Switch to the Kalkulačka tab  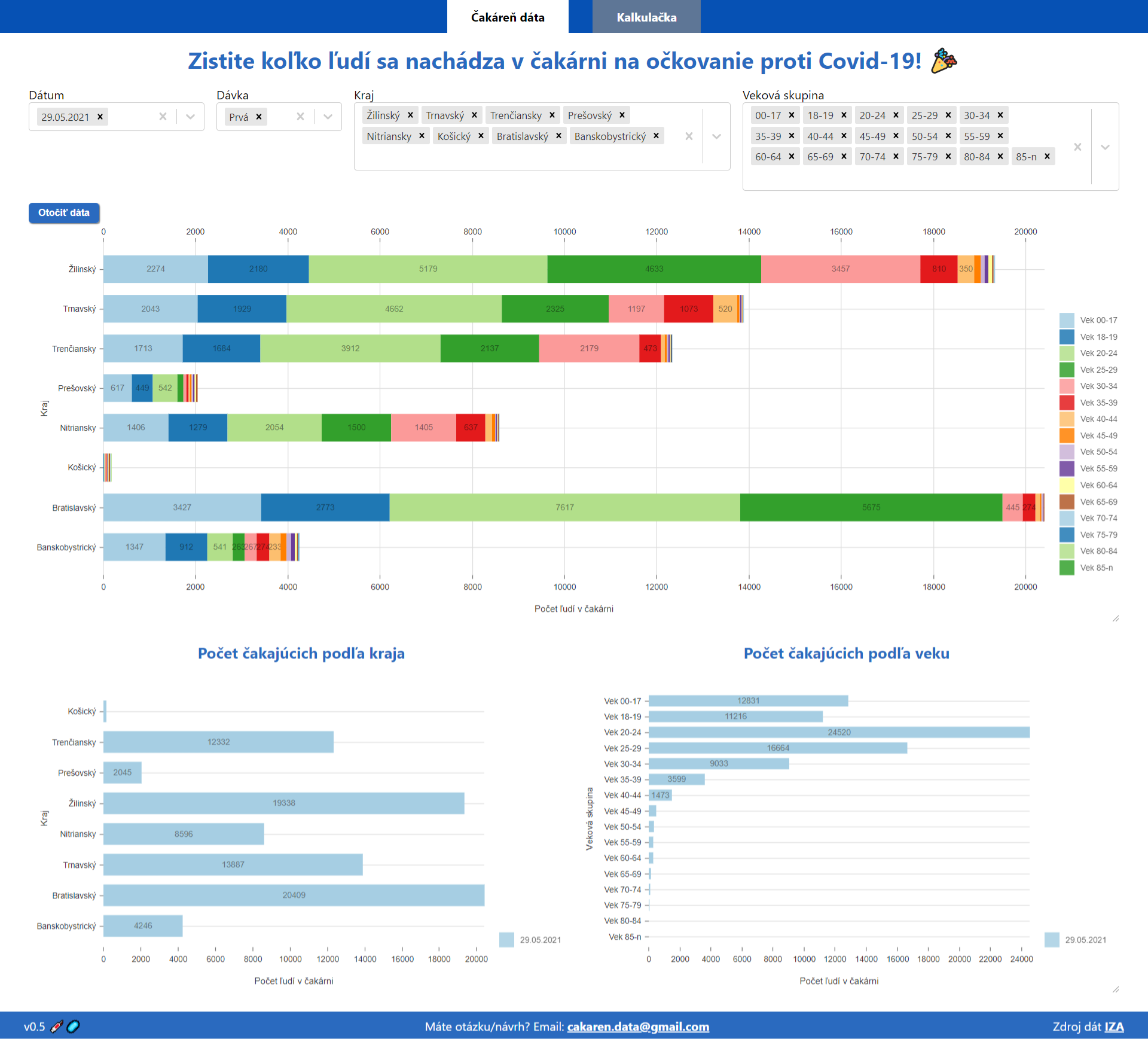click(x=646, y=17)
